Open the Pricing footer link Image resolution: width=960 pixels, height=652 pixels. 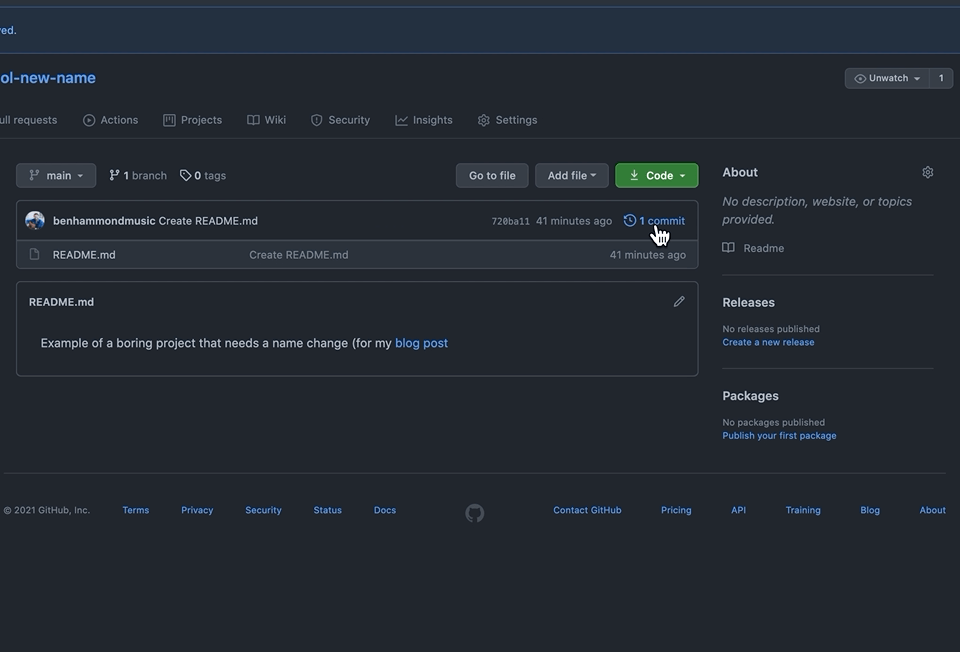[x=676, y=510]
